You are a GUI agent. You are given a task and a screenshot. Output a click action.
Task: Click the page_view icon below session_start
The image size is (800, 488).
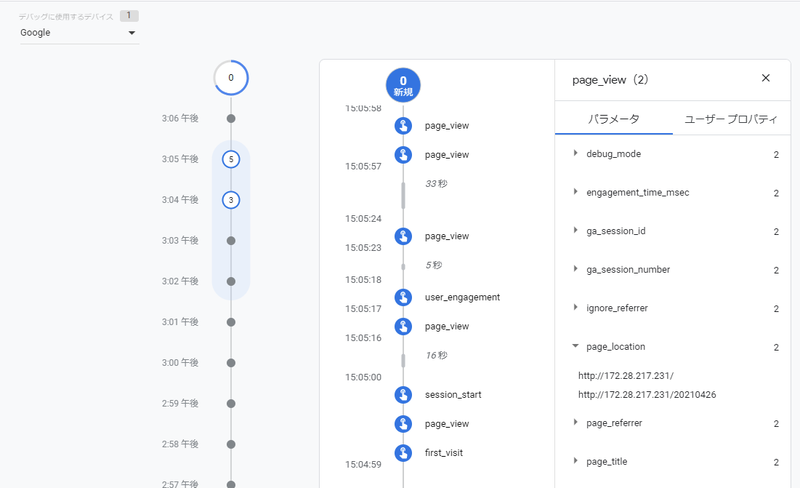click(403, 424)
